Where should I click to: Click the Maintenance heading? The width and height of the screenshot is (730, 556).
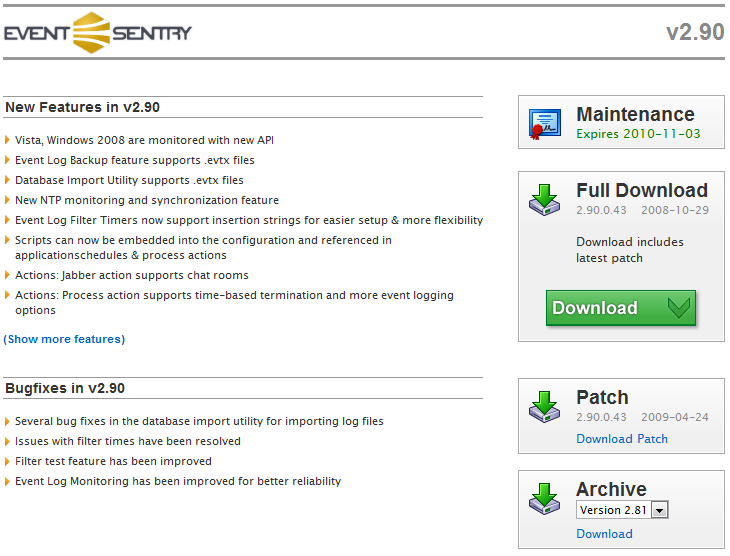[635, 114]
